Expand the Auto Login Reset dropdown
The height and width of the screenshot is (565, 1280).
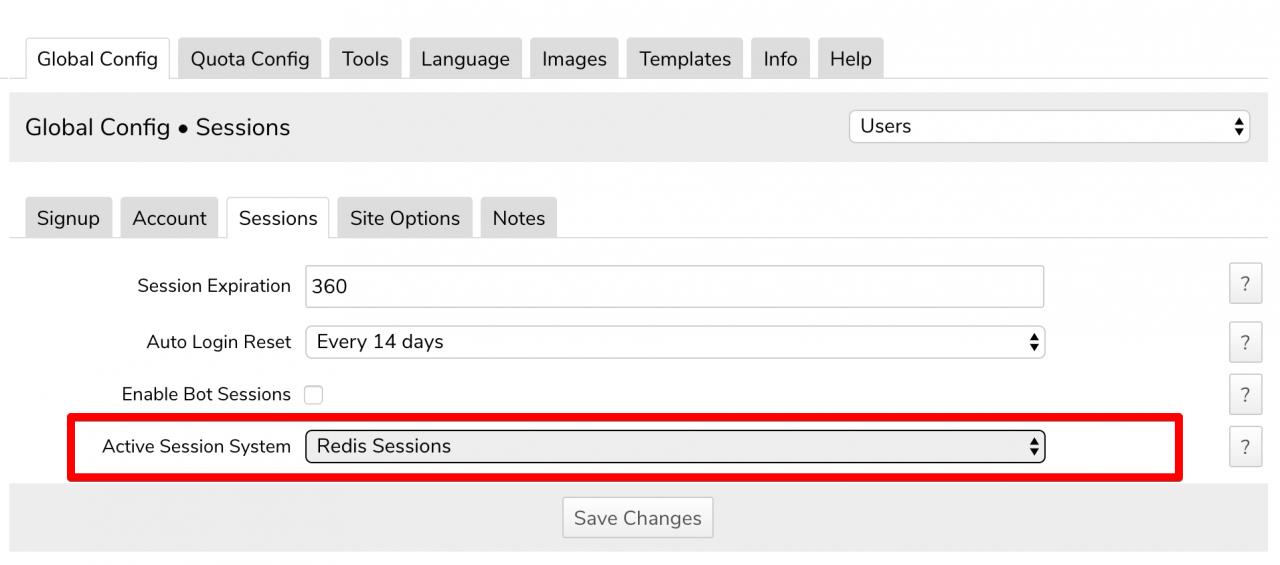[x=675, y=342]
